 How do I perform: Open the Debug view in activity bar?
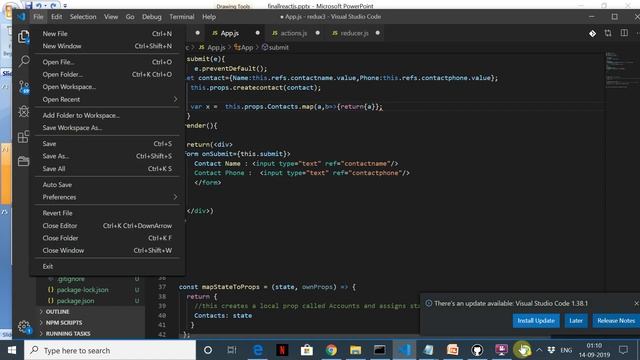pyautogui.click(x=24, y=111)
